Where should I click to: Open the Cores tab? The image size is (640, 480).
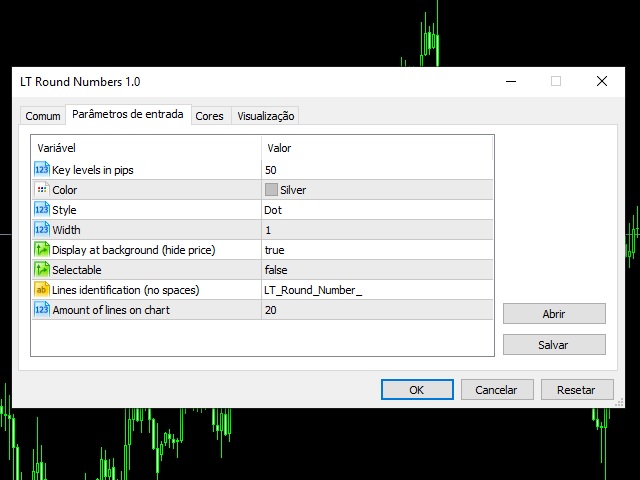[209, 116]
